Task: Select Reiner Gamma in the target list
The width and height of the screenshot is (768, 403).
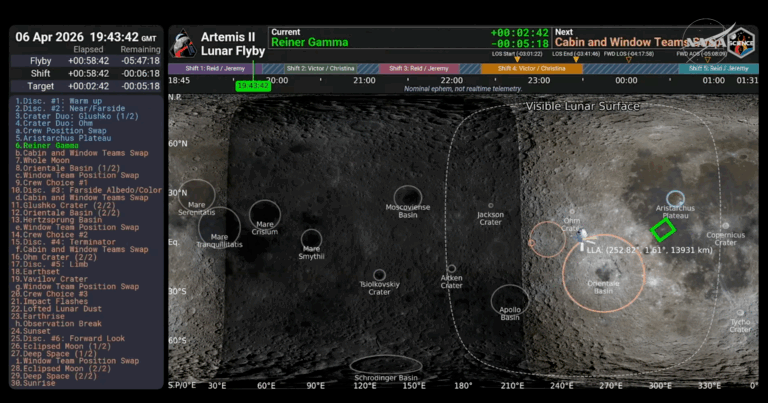Action: (x=46, y=146)
